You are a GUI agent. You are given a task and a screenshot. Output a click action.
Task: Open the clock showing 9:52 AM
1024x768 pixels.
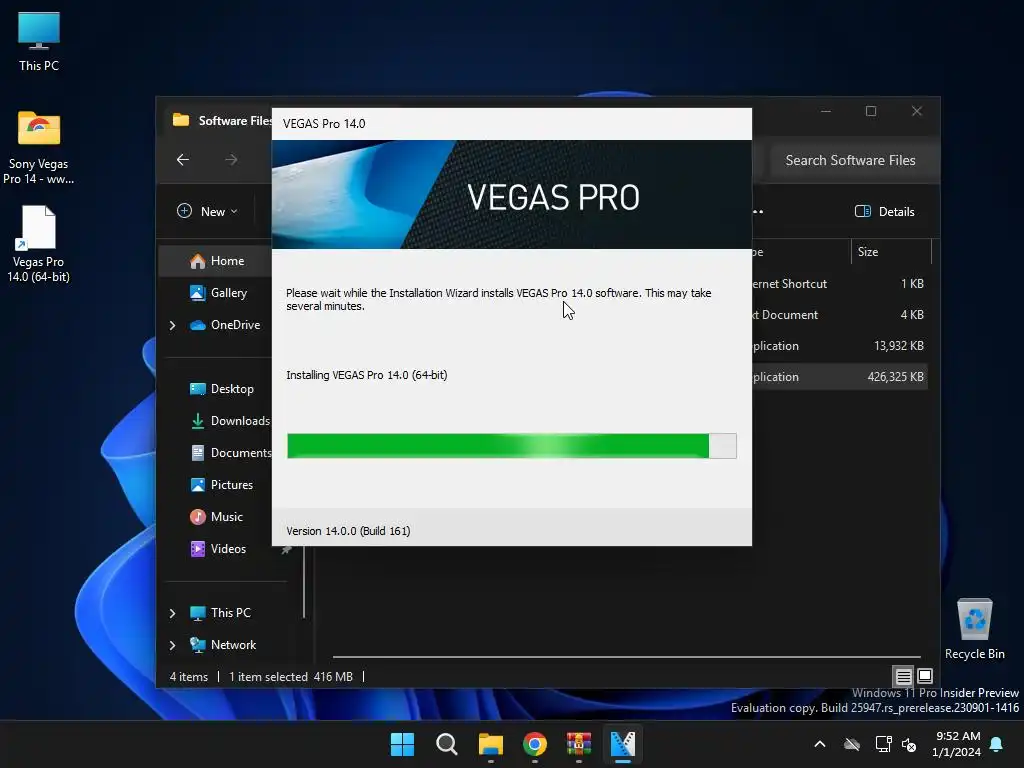(956, 744)
